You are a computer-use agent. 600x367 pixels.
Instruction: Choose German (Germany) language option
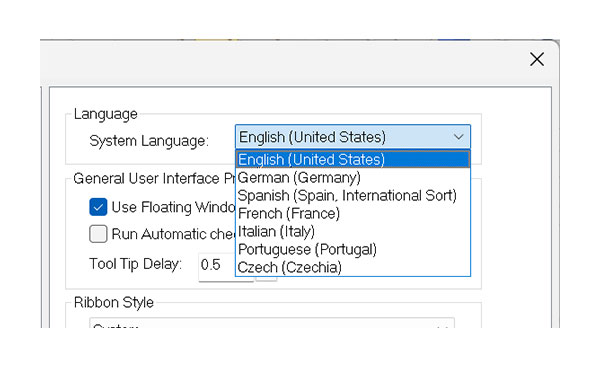pyautogui.click(x=352, y=178)
